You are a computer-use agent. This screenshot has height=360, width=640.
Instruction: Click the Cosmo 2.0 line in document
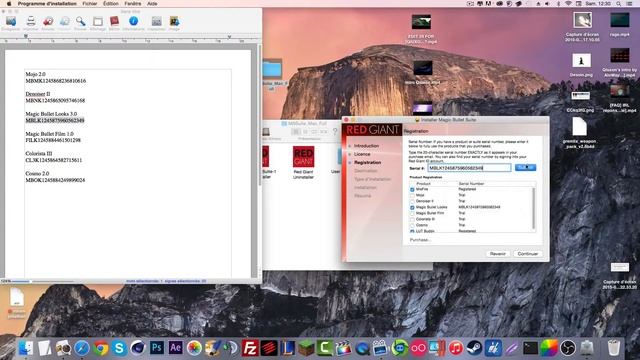pos(37,173)
